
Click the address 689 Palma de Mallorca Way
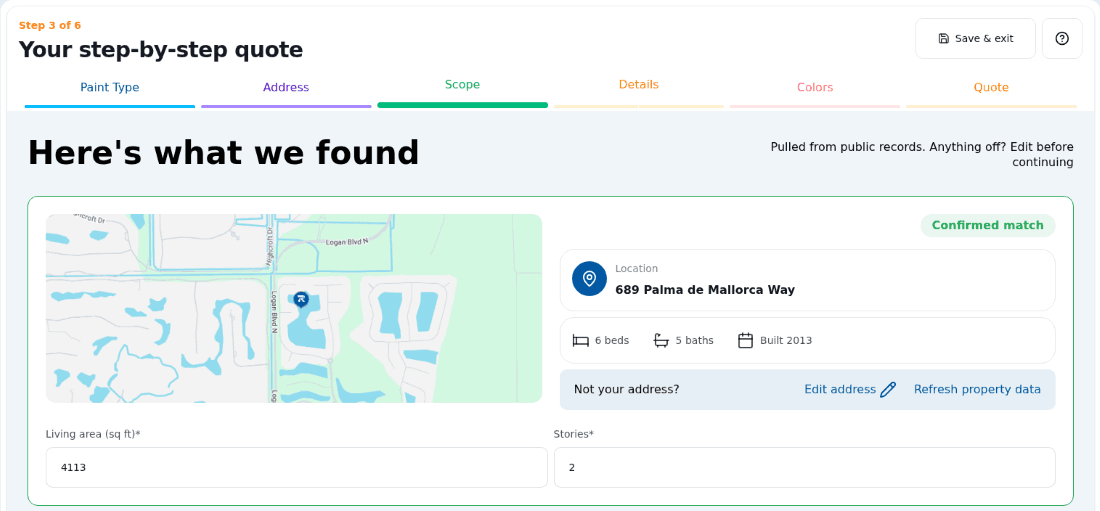[x=705, y=290]
